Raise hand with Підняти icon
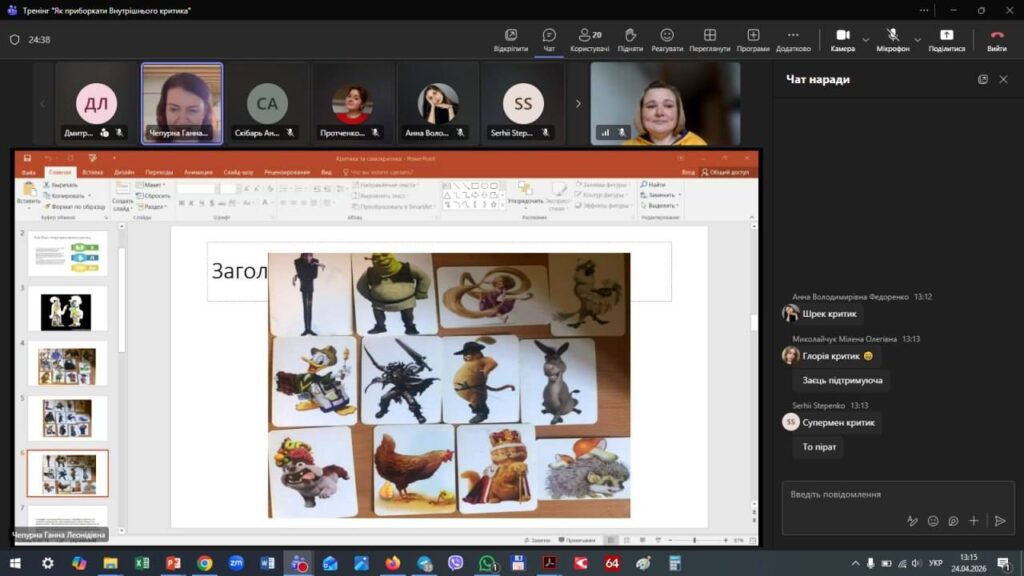Viewport: 1024px width, 576px height. click(x=630, y=40)
